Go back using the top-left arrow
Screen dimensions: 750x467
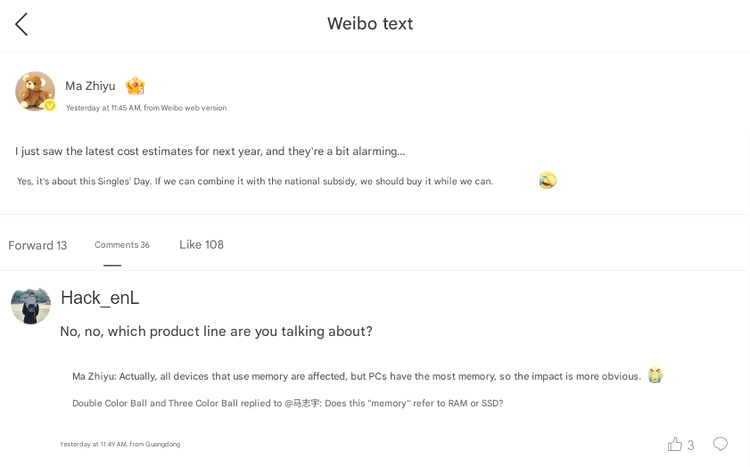[x=21, y=24]
